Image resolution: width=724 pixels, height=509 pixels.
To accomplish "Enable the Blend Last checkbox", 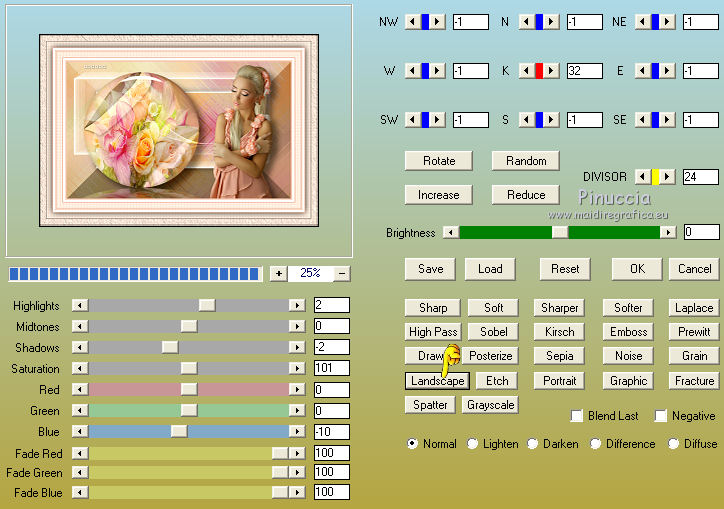I will (577, 416).
